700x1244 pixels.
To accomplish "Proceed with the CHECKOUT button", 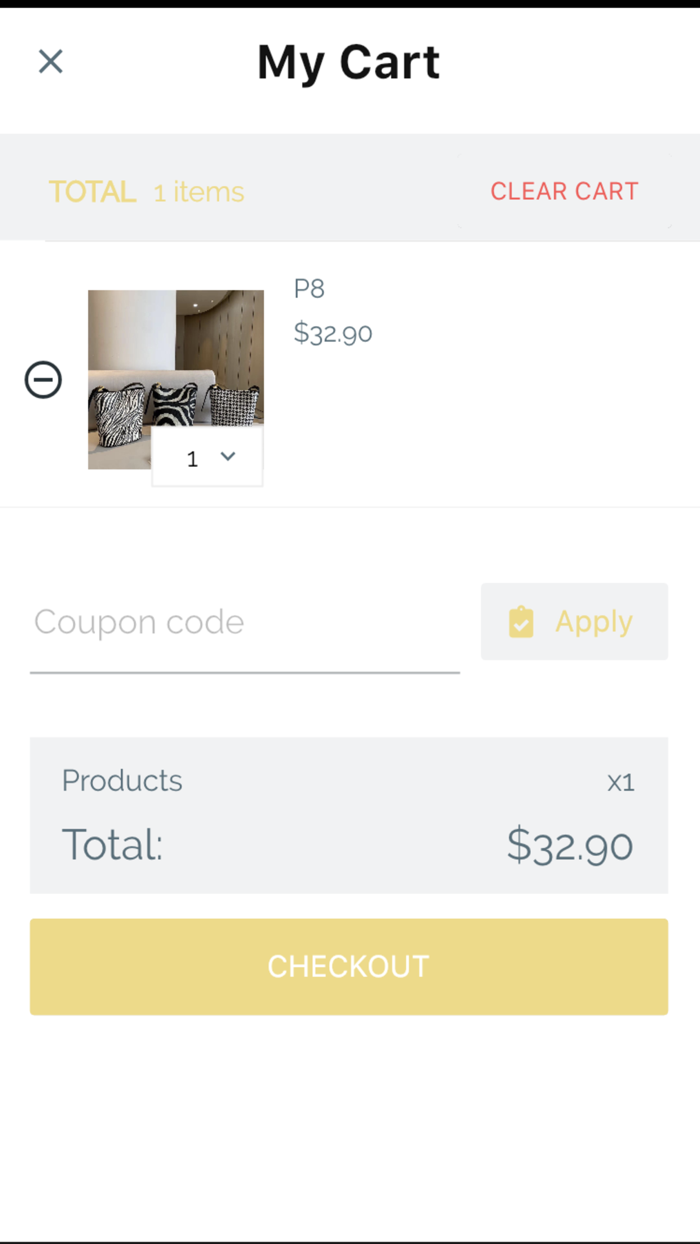I will coord(348,966).
